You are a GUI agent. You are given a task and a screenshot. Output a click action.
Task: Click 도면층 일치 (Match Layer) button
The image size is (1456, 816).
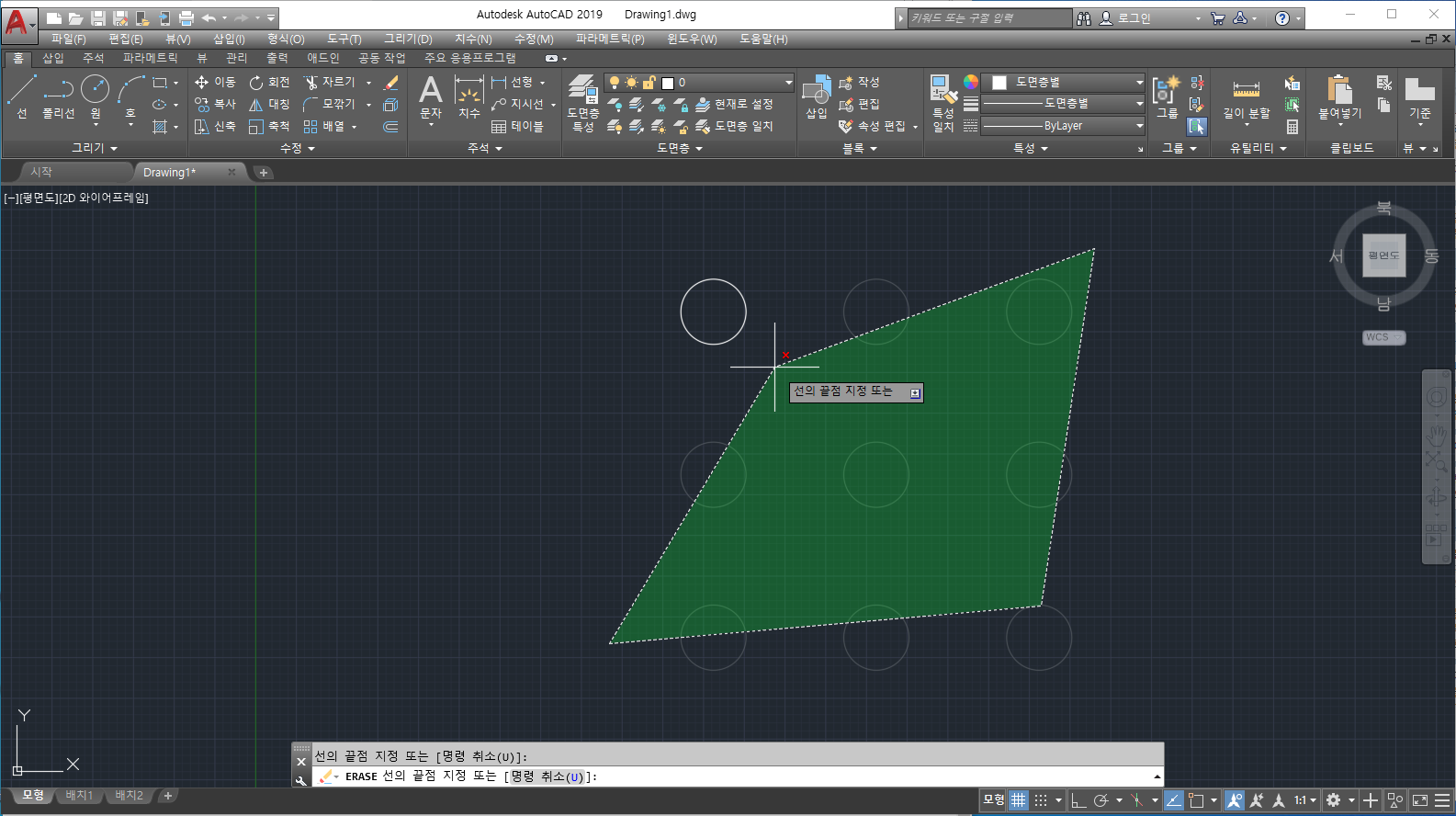point(735,126)
